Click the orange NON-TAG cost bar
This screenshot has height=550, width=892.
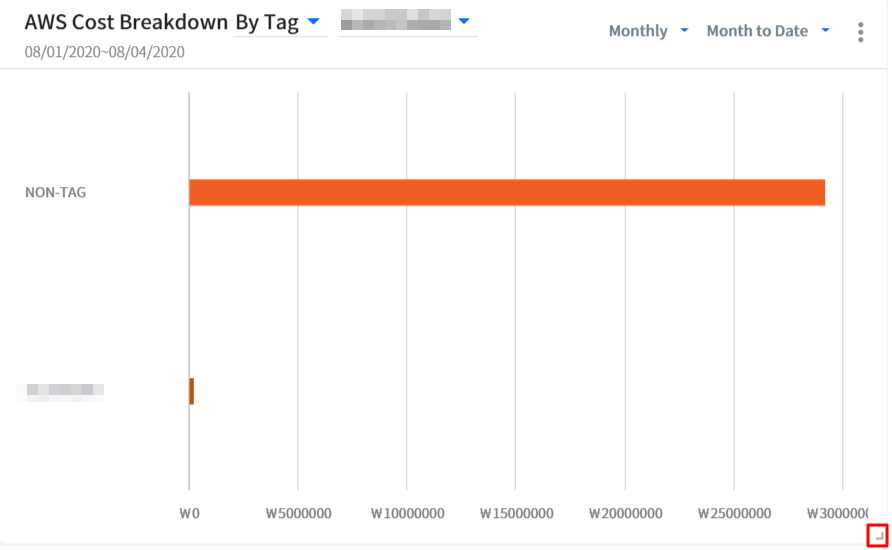[506, 192]
